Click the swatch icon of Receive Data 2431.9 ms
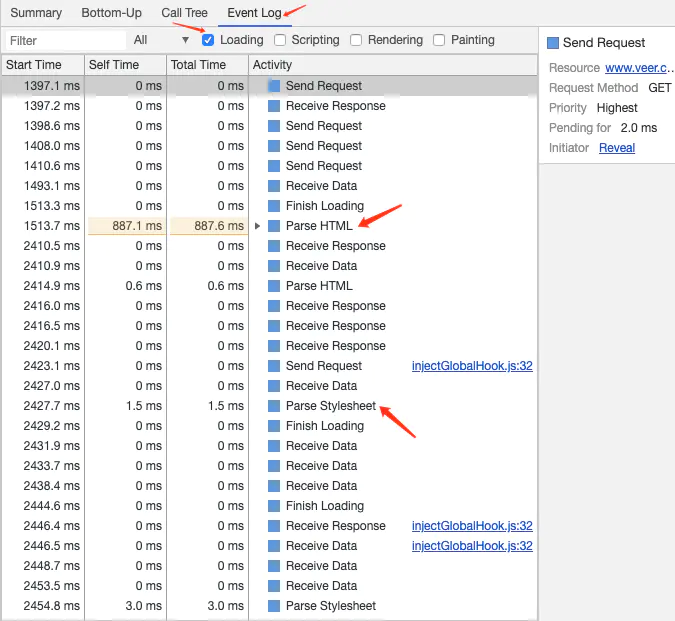 (274, 446)
